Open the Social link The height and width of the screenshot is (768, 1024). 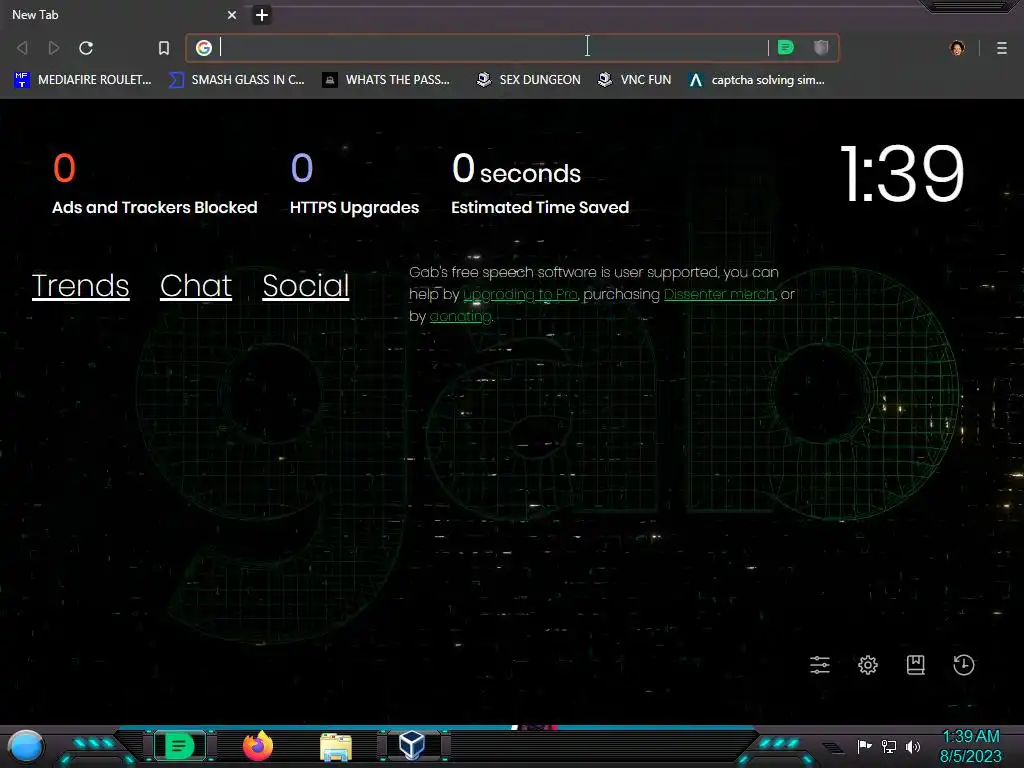pos(306,286)
